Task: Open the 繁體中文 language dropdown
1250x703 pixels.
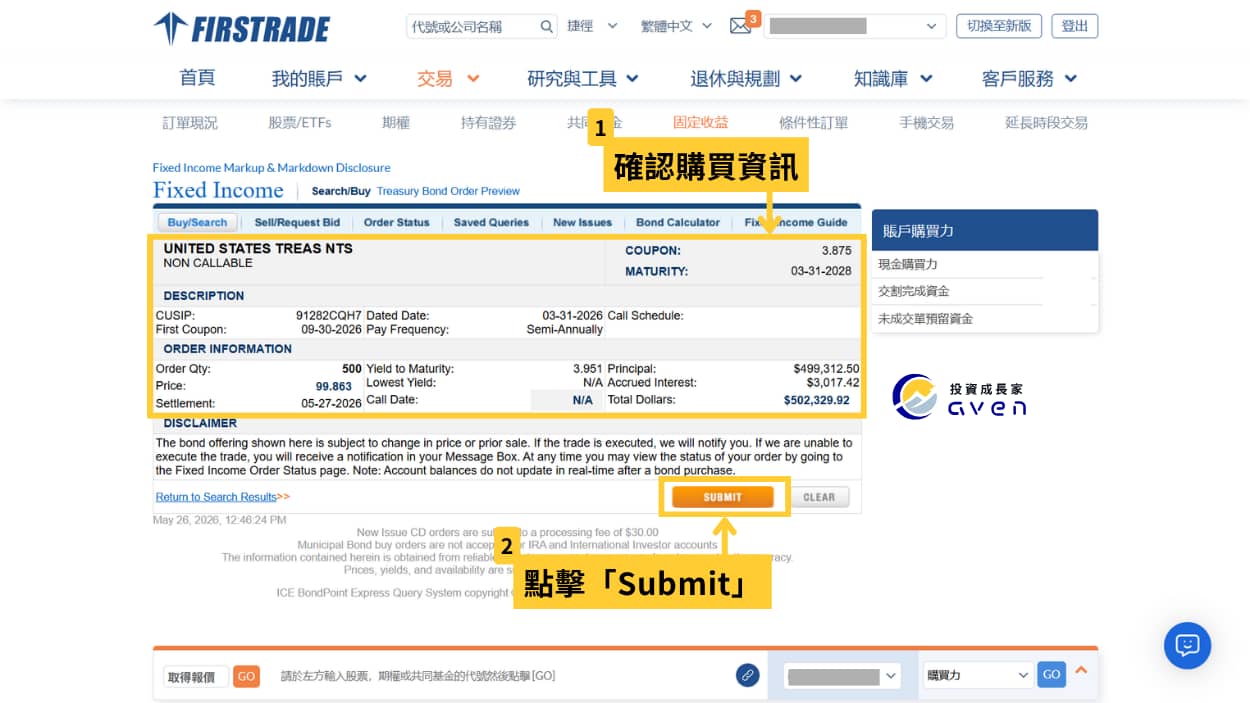Action: tap(676, 26)
